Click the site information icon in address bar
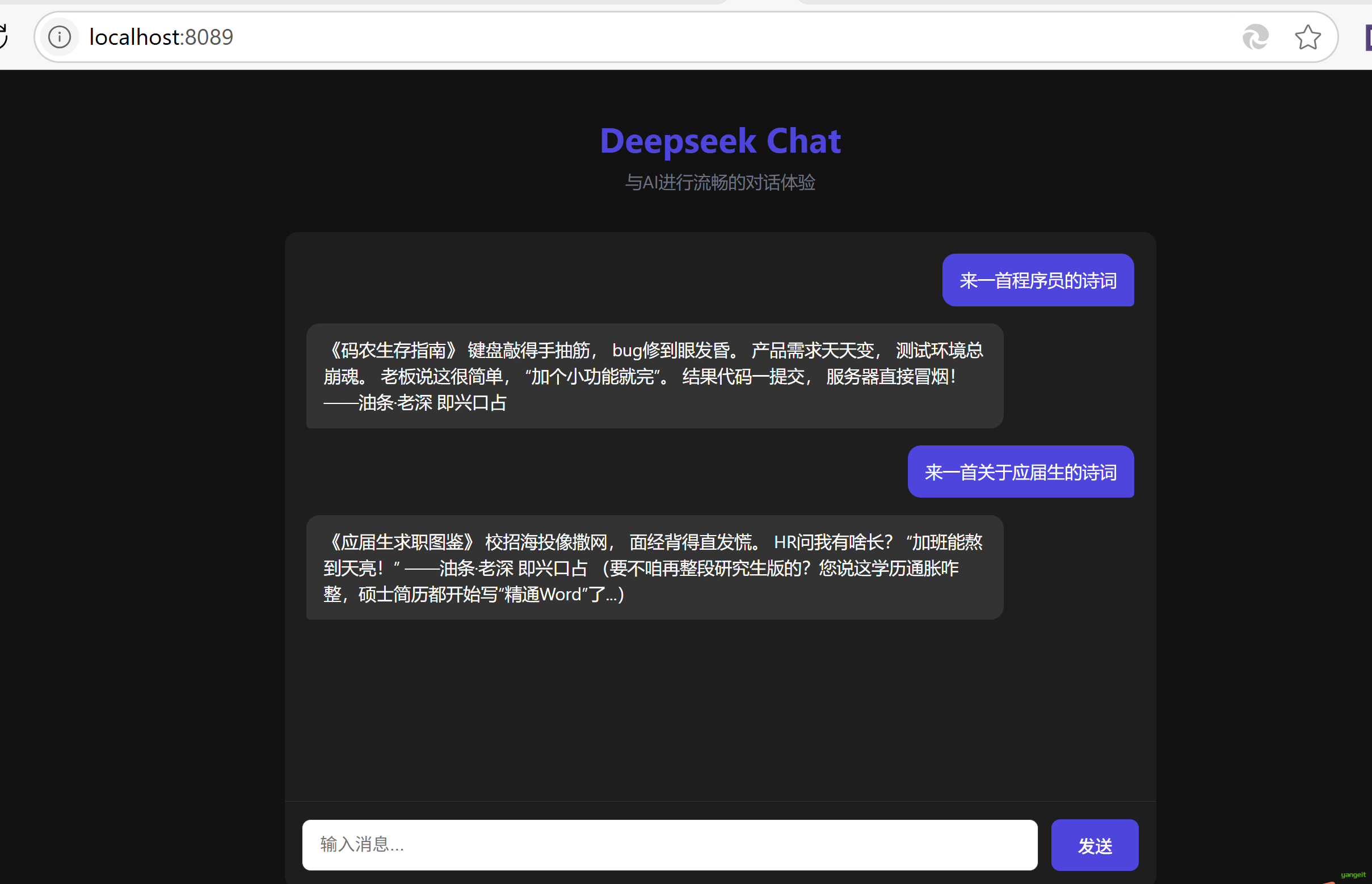The width and height of the screenshot is (1372, 884). 59,37
